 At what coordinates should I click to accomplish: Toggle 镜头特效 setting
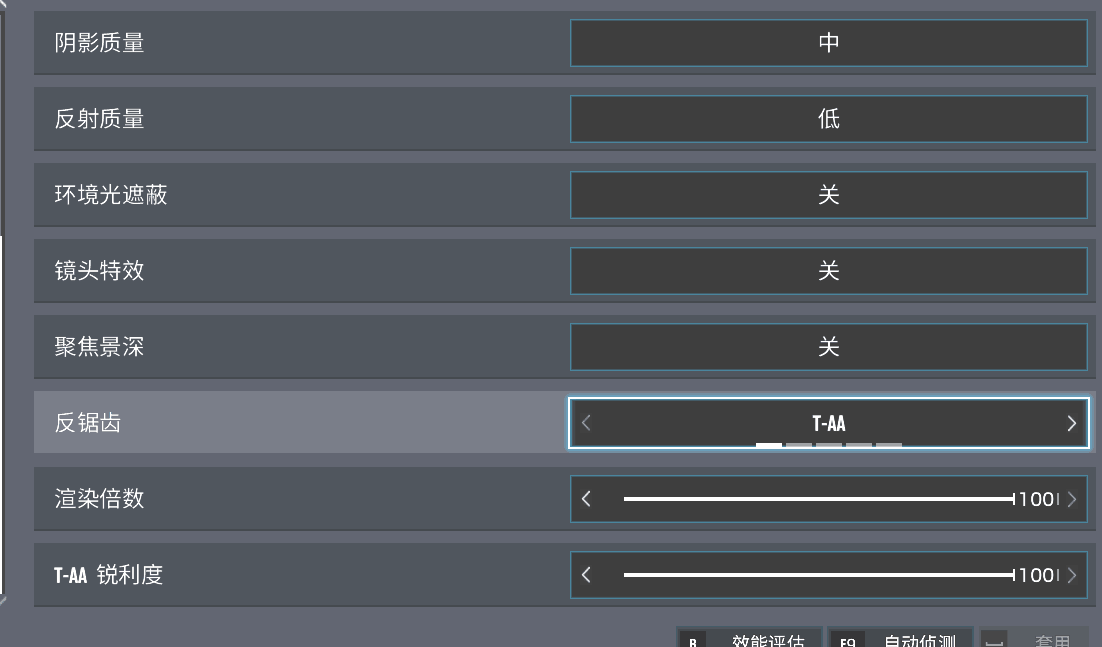(x=828, y=271)
